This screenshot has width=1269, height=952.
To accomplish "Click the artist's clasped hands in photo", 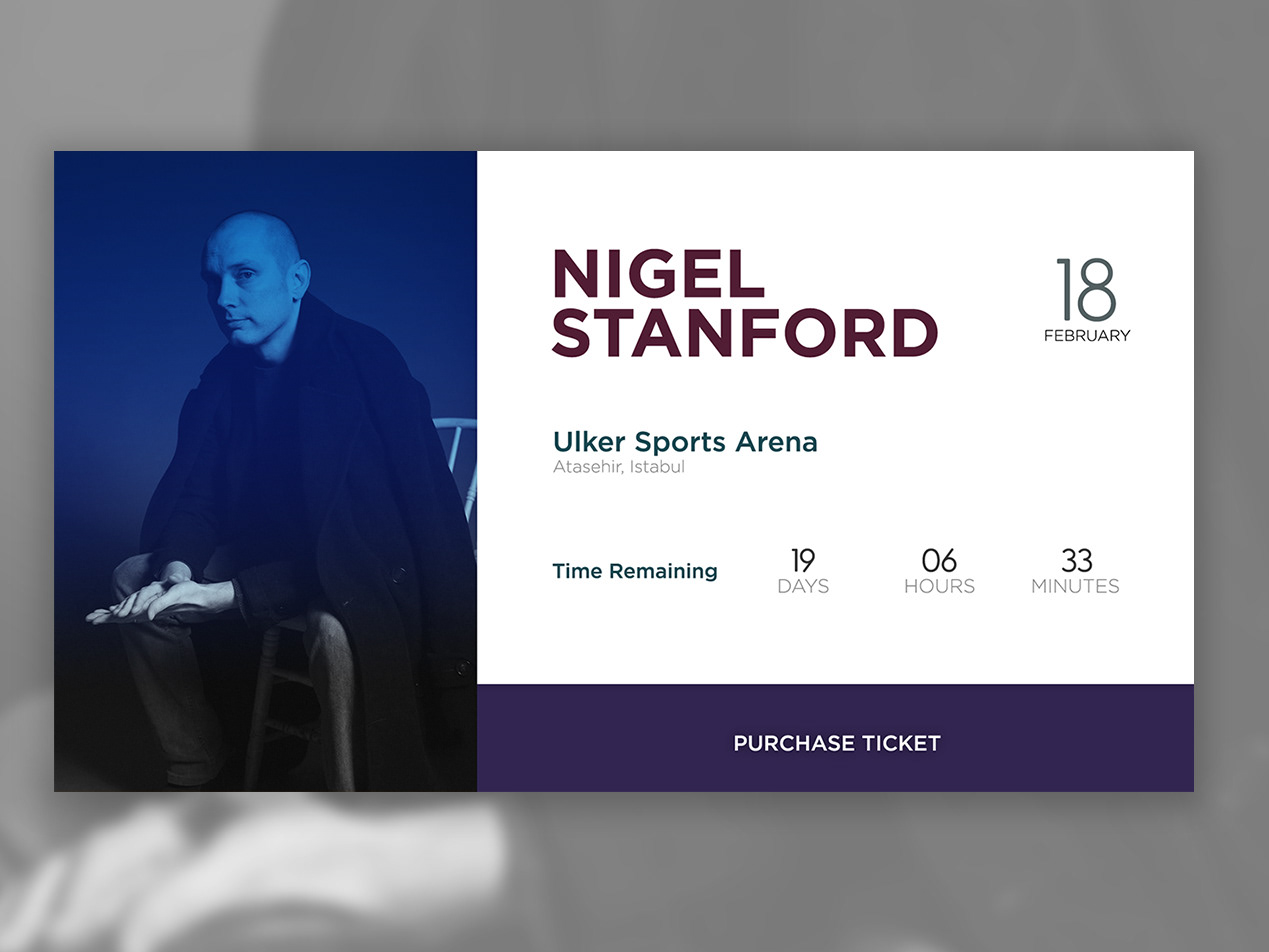I will (160, 598).
